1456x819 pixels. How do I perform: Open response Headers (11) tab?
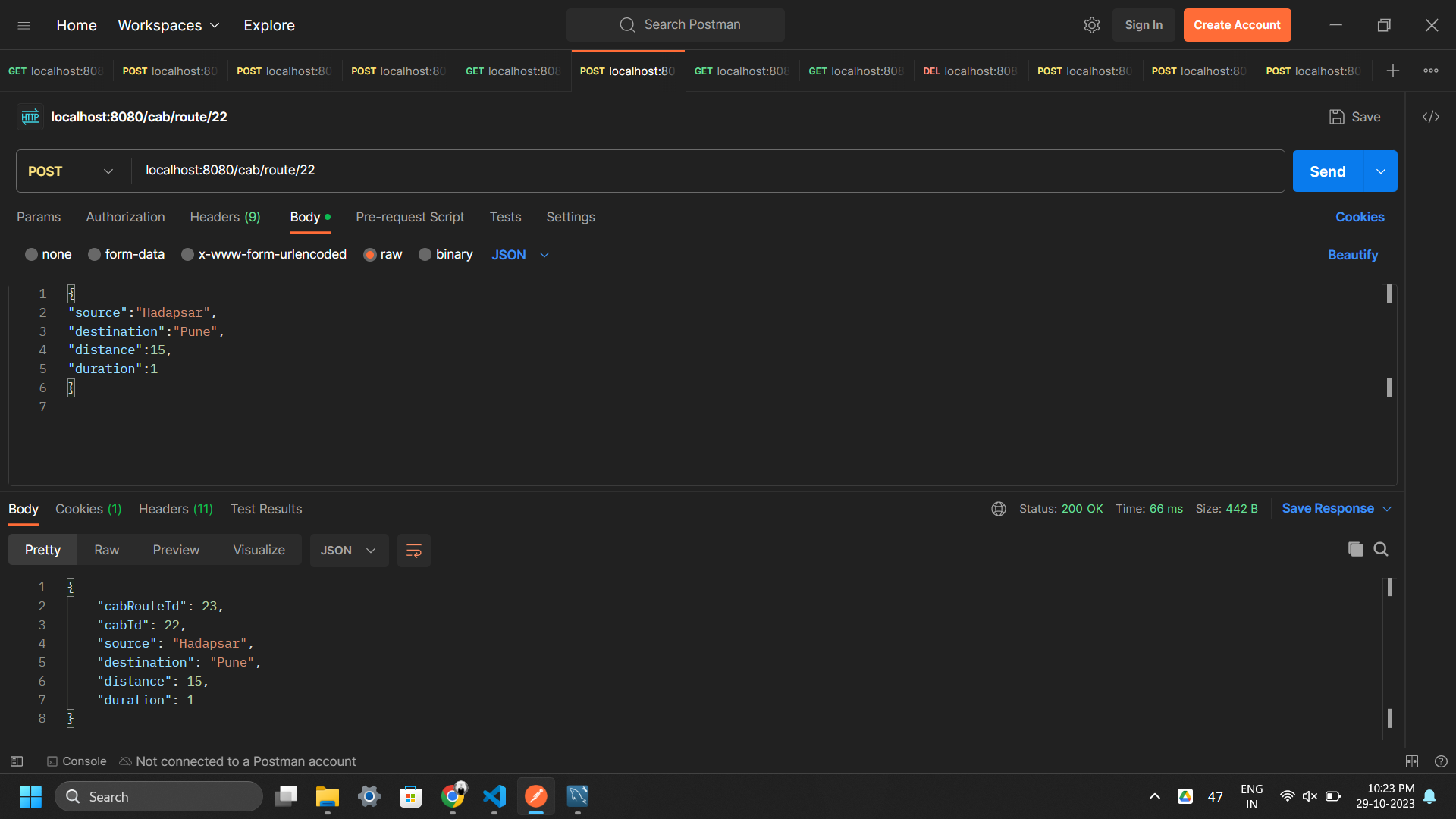(x=176, y=509)
